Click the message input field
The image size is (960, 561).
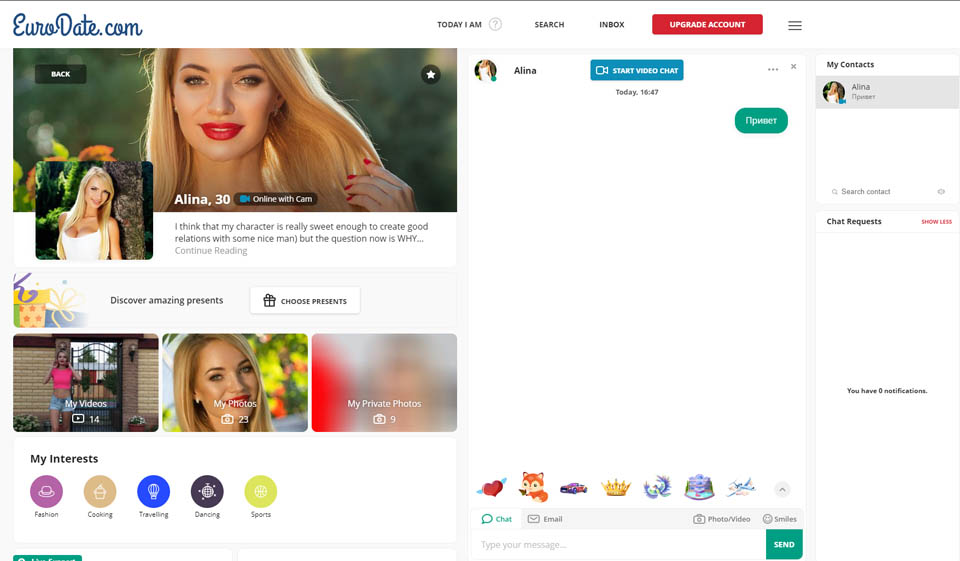point(618,545)
